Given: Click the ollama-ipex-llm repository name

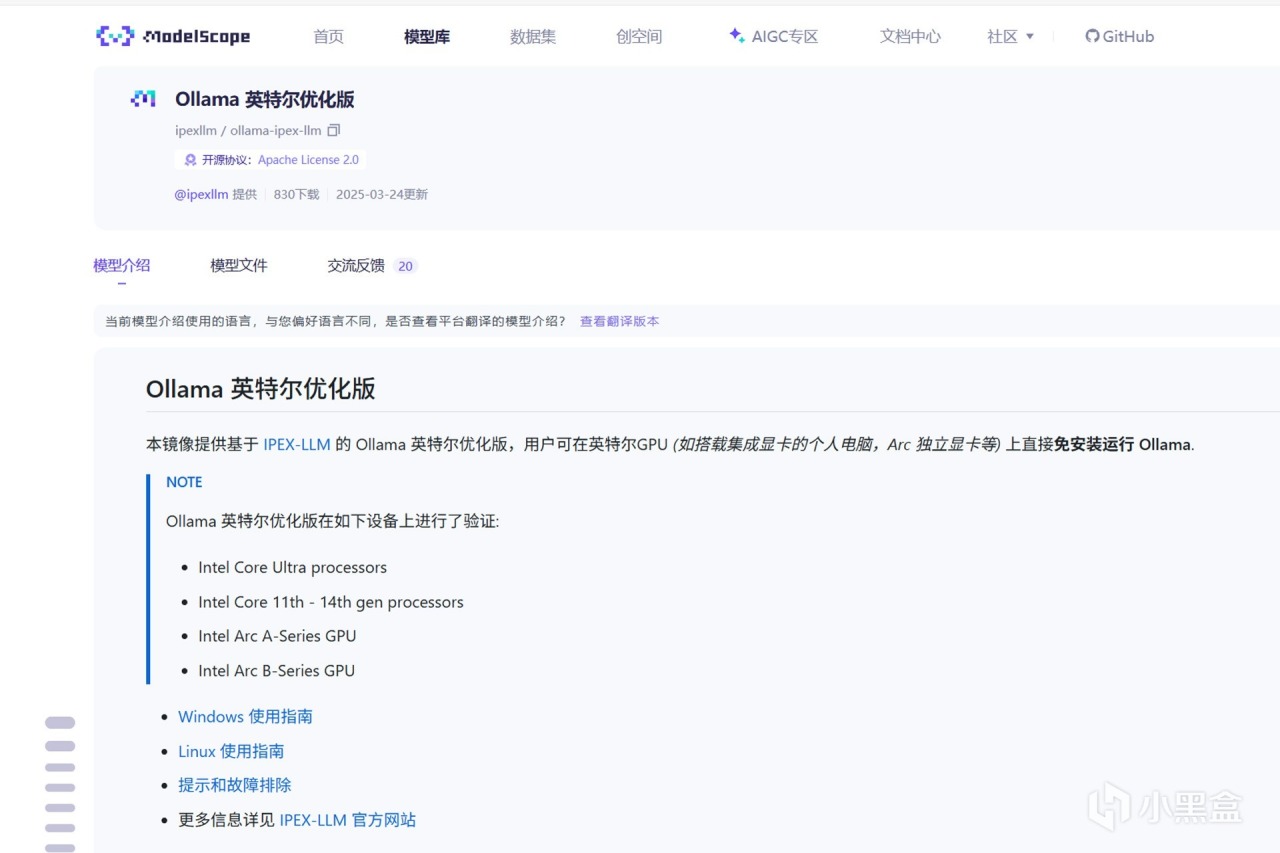Looking at the screenshot, I should [x=276, y=130].
